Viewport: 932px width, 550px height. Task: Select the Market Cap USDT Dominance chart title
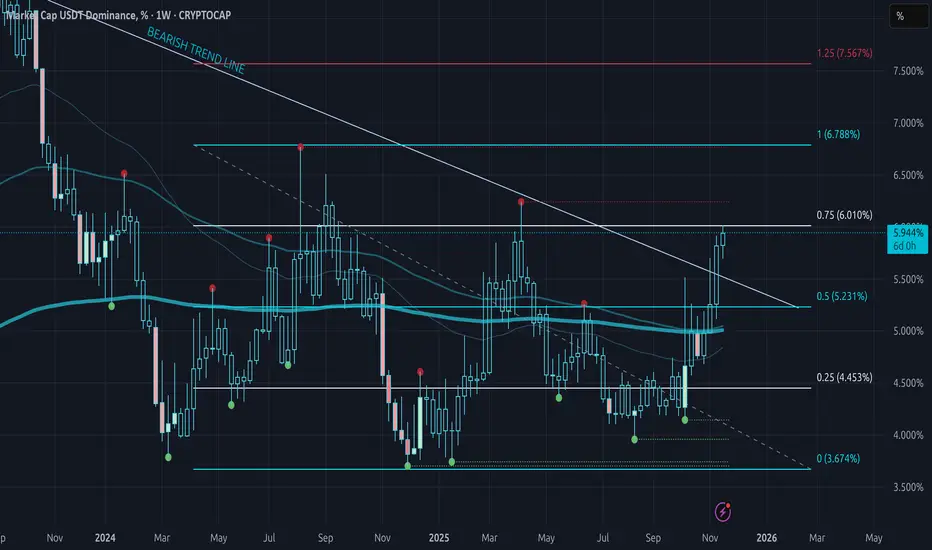119,15
